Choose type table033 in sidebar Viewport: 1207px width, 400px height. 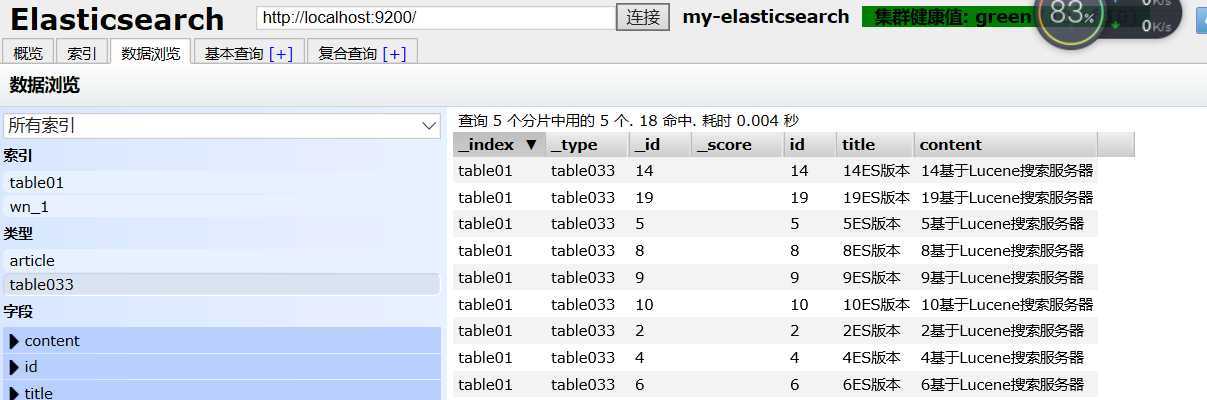pyautogui.click(x=221, y=285)
